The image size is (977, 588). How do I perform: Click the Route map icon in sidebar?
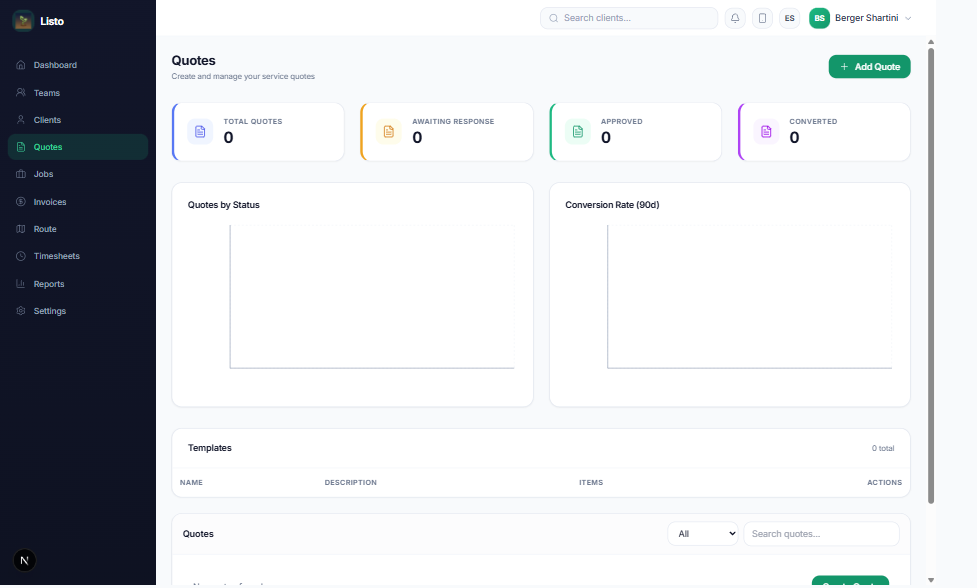[21, 229]
